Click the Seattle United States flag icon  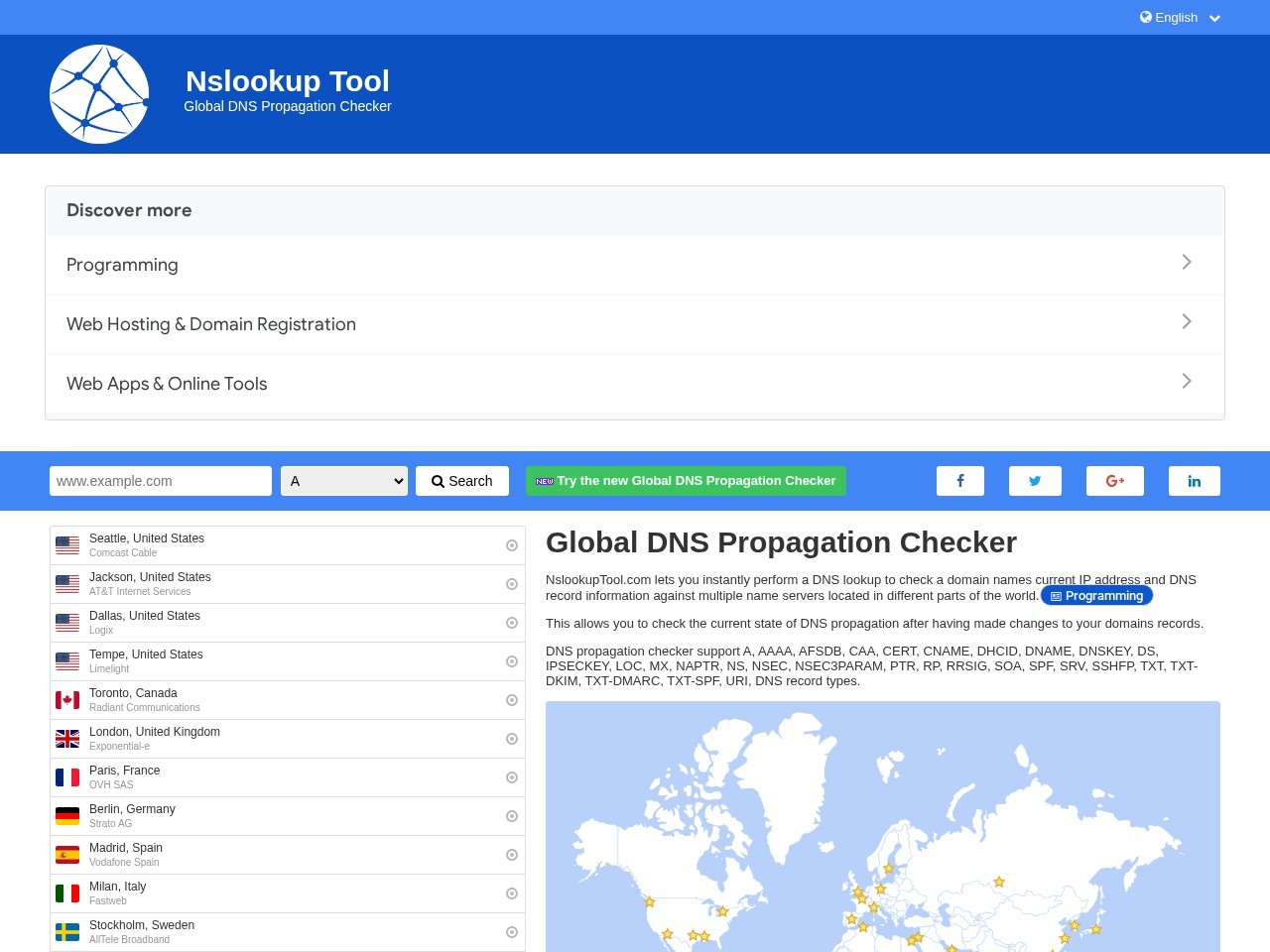click(67, 545)
